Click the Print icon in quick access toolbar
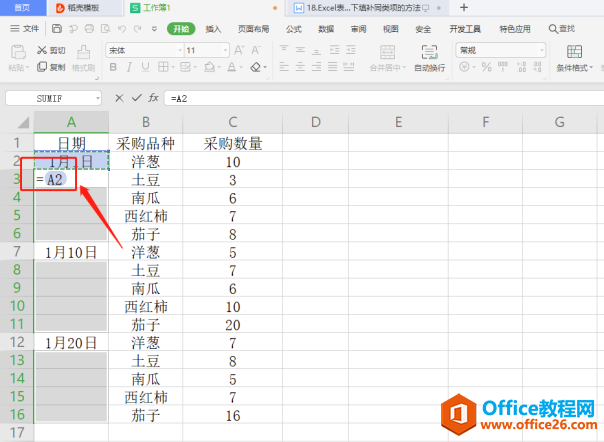Screen dimensions: 604x442 tap(89, 29)
